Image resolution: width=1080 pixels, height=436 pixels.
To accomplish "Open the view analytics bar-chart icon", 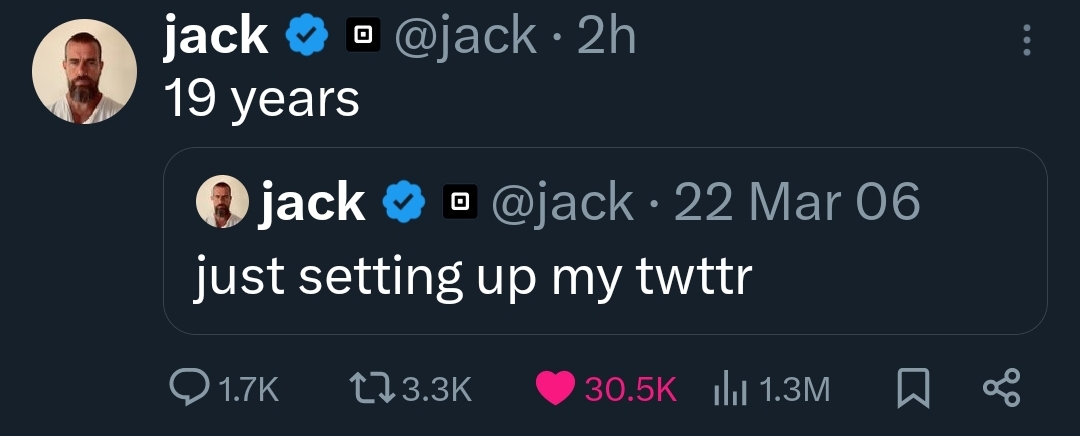I will [x=730, y=389].
